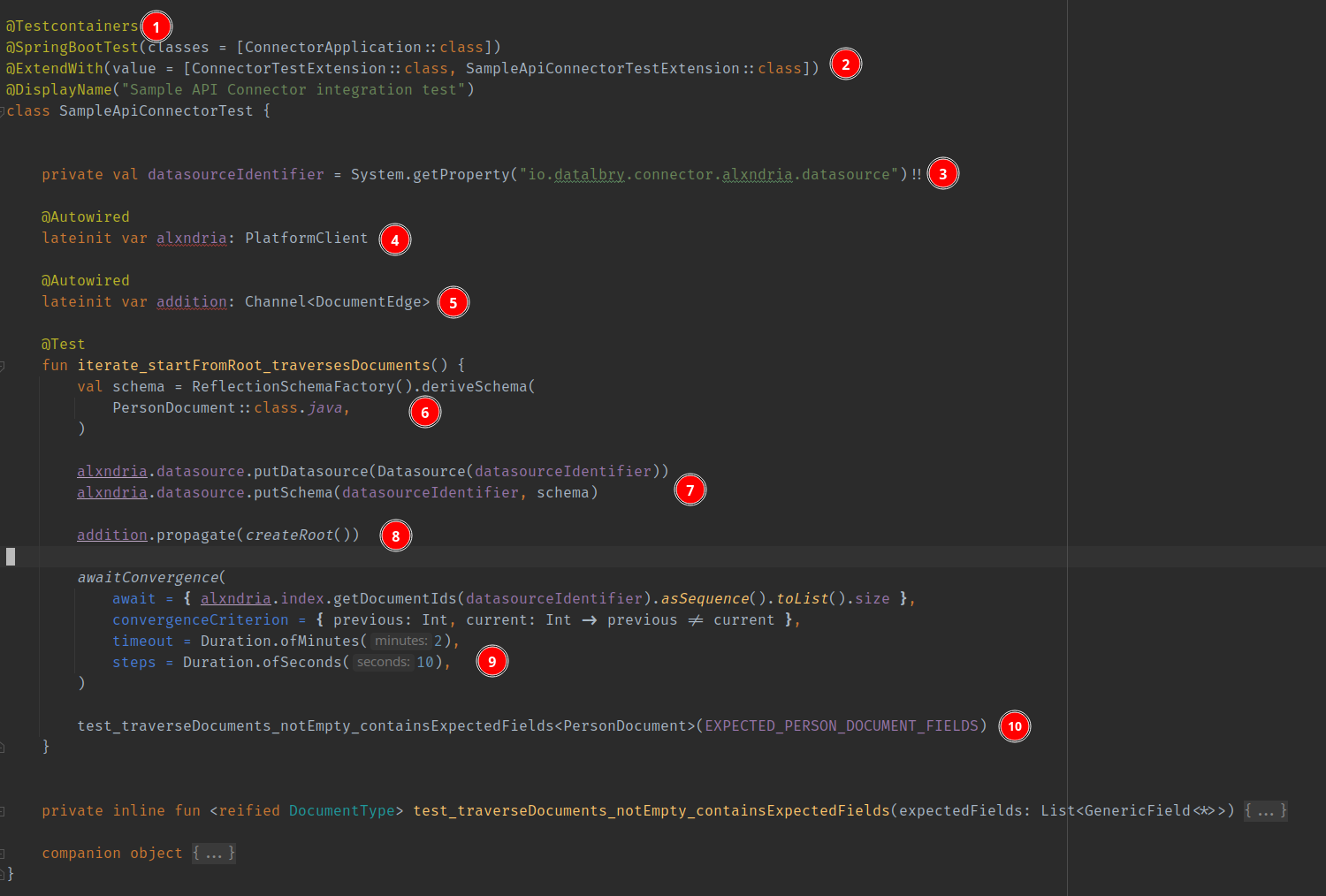1326x896 pixels.
Task: Click the awaitConvergence function call
Action: [x=148, y=578]
